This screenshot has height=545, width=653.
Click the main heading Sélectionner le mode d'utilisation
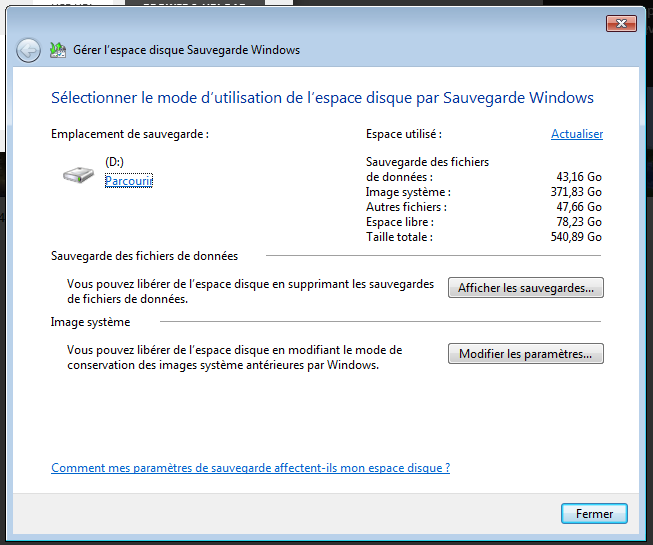coord(322,98)
